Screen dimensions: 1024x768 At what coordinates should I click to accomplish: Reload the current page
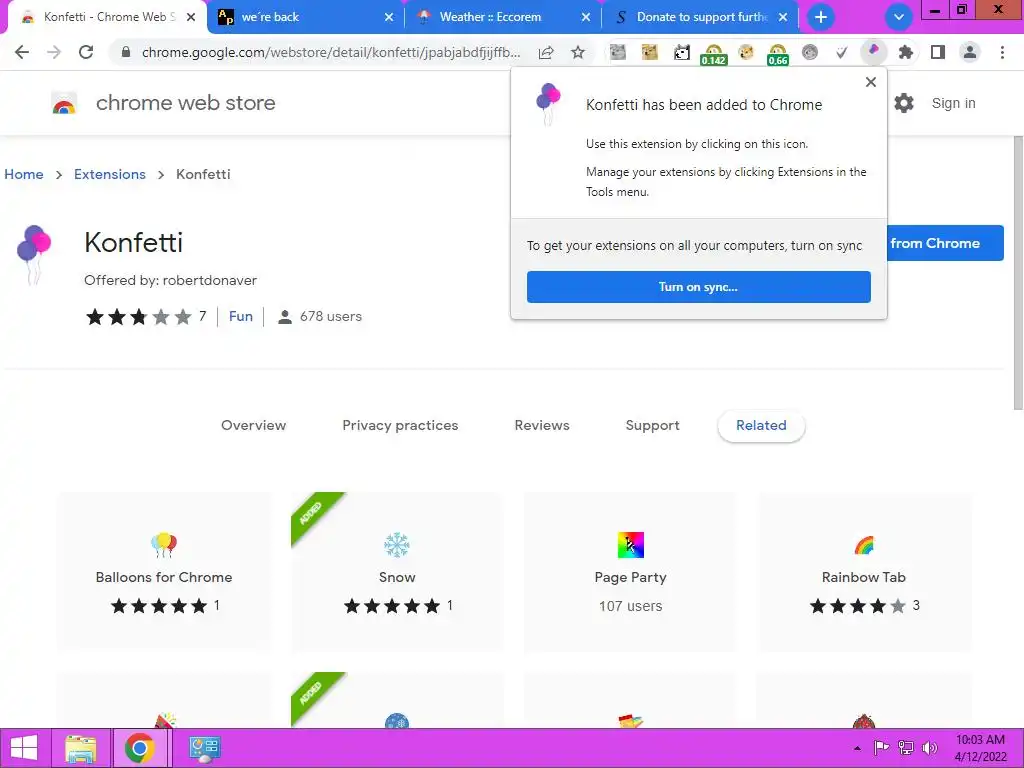(x=86, y=52)
